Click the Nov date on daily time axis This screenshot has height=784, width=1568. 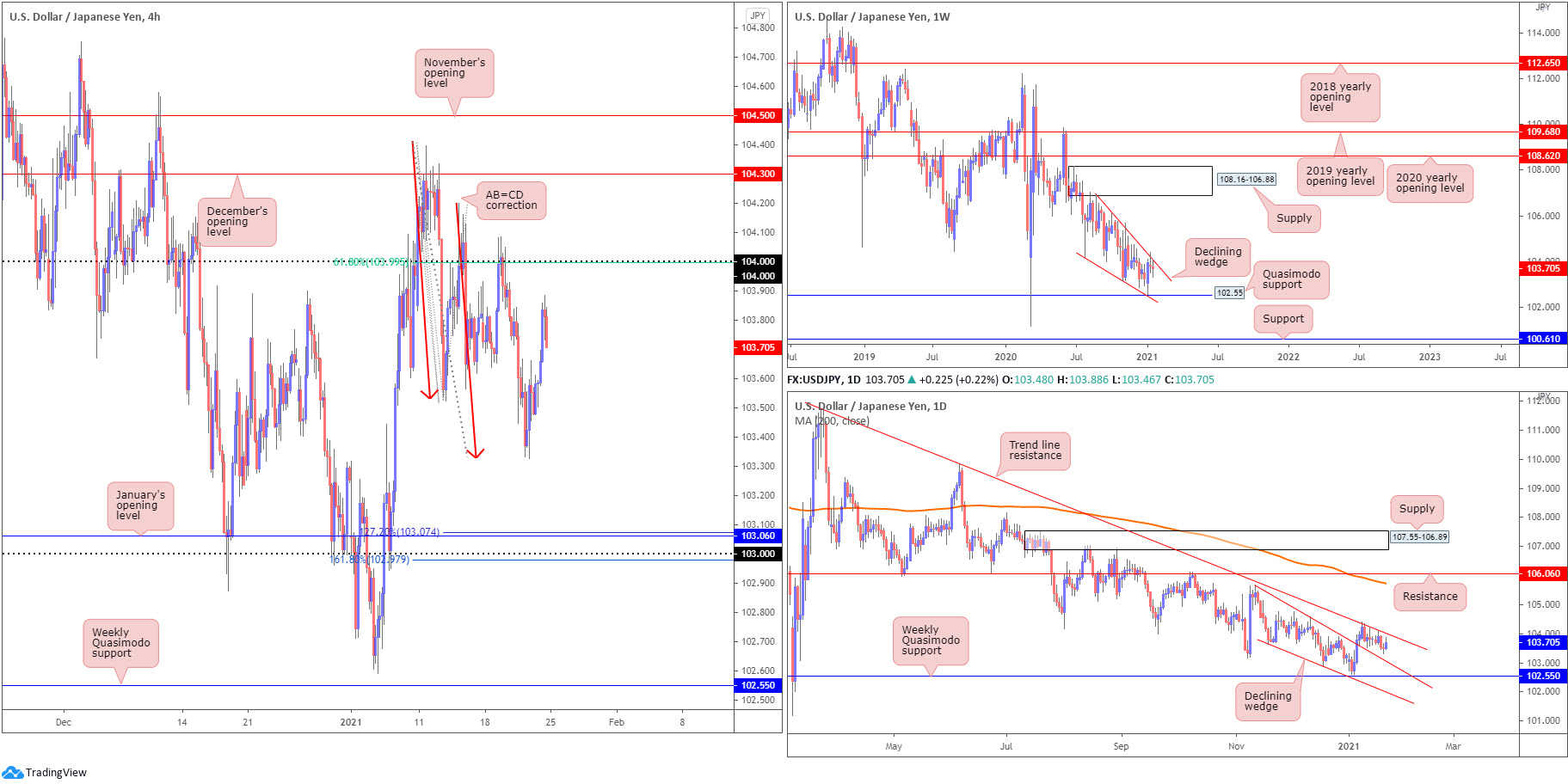tap(1236, 746)
